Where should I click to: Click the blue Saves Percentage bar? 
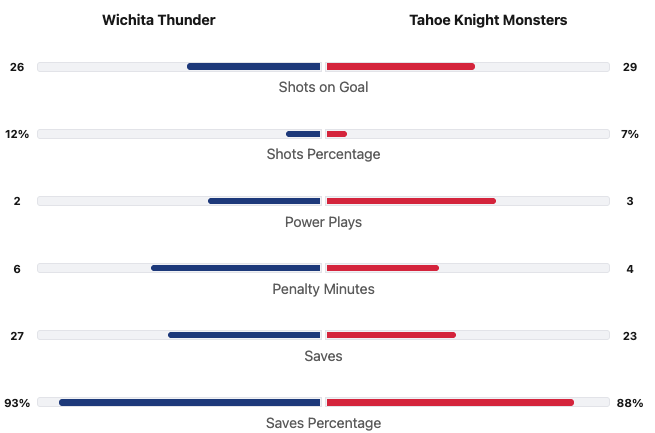(190, 402)
